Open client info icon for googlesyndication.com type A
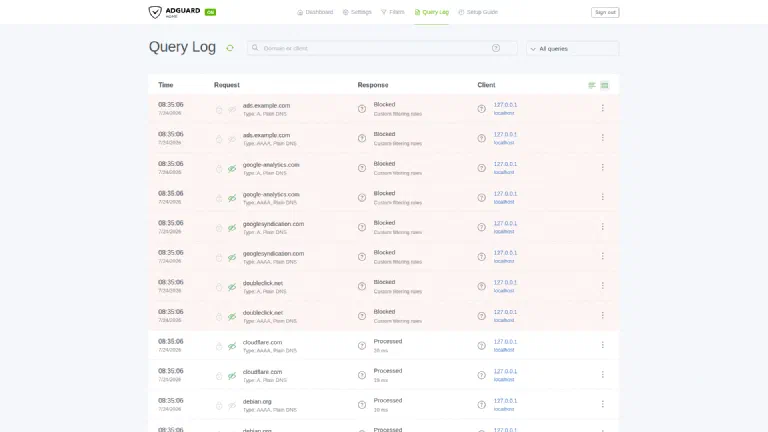Viewport: 768px width, 432px height. (x=481, y=227)
